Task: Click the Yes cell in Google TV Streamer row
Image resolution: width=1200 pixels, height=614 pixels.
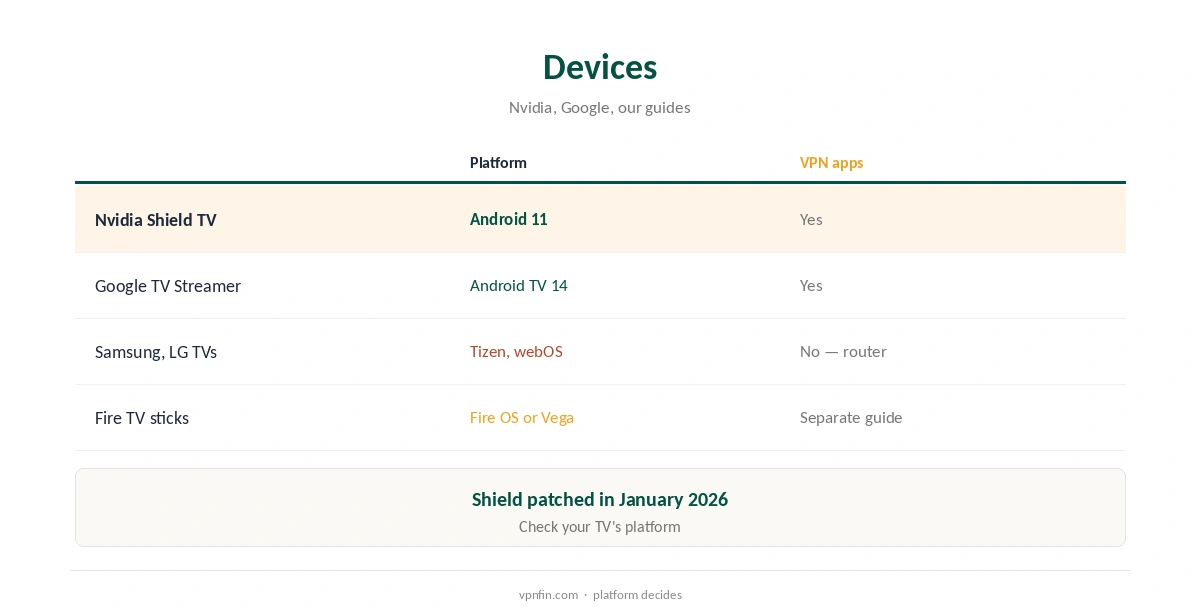Action: click(x=811, y=285)
